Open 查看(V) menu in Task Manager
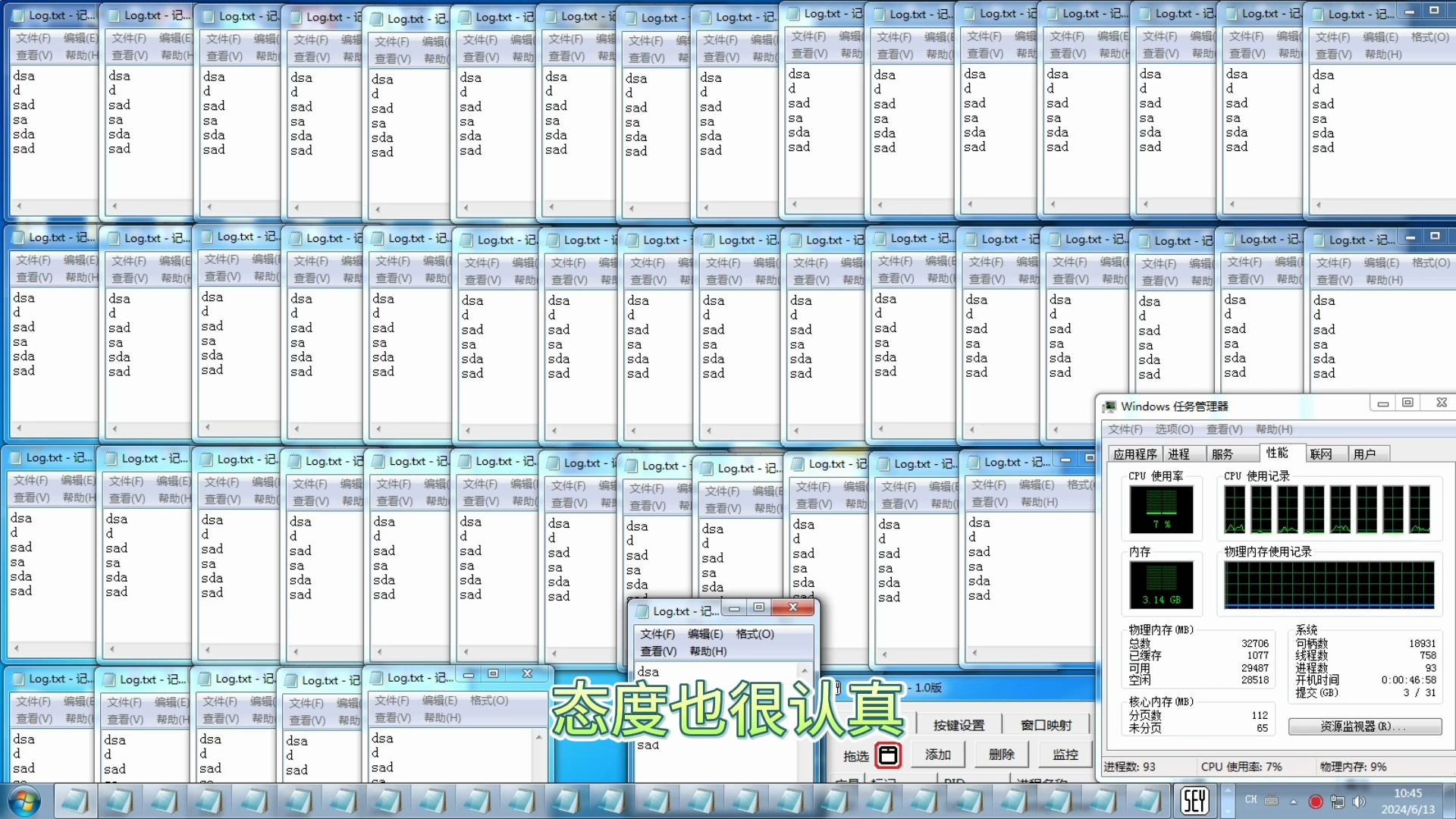 [1224, 429]
